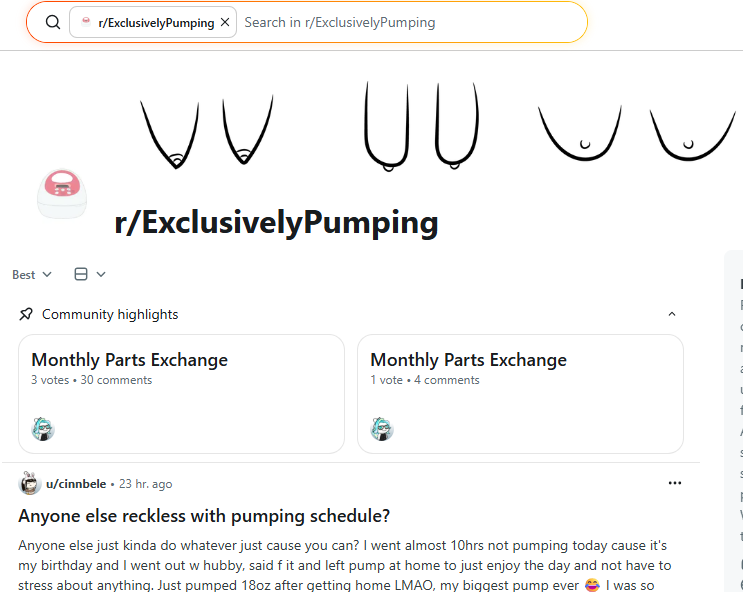Image resolution: width=743 pixels, height=592 pixels.
Task: Click the r/ExclusivelyPumping community title
Action: [276, 223]
